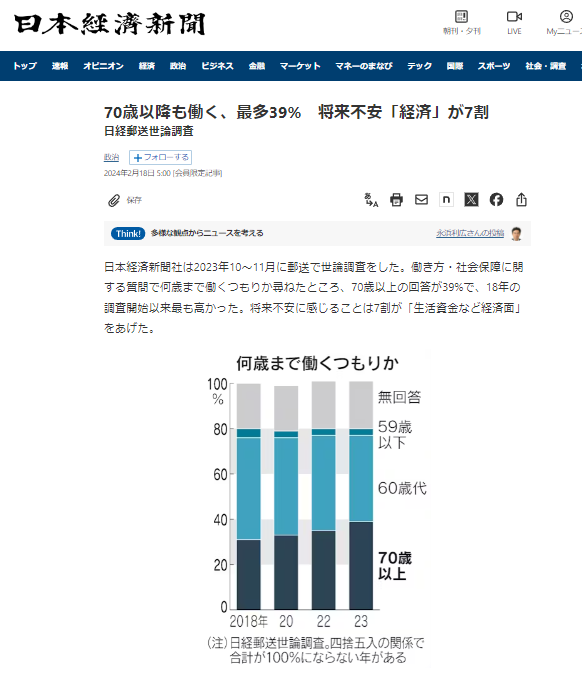Screen dimensions: 582x673
Task: Share the article on note icon
Action: (x=446, y=200)
